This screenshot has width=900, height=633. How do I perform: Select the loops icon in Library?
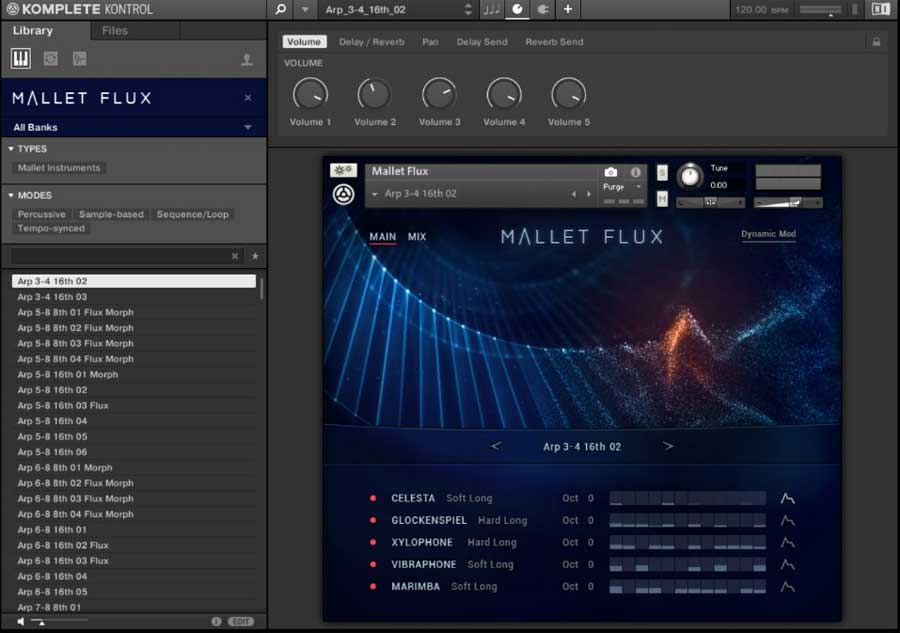[51, 59]
